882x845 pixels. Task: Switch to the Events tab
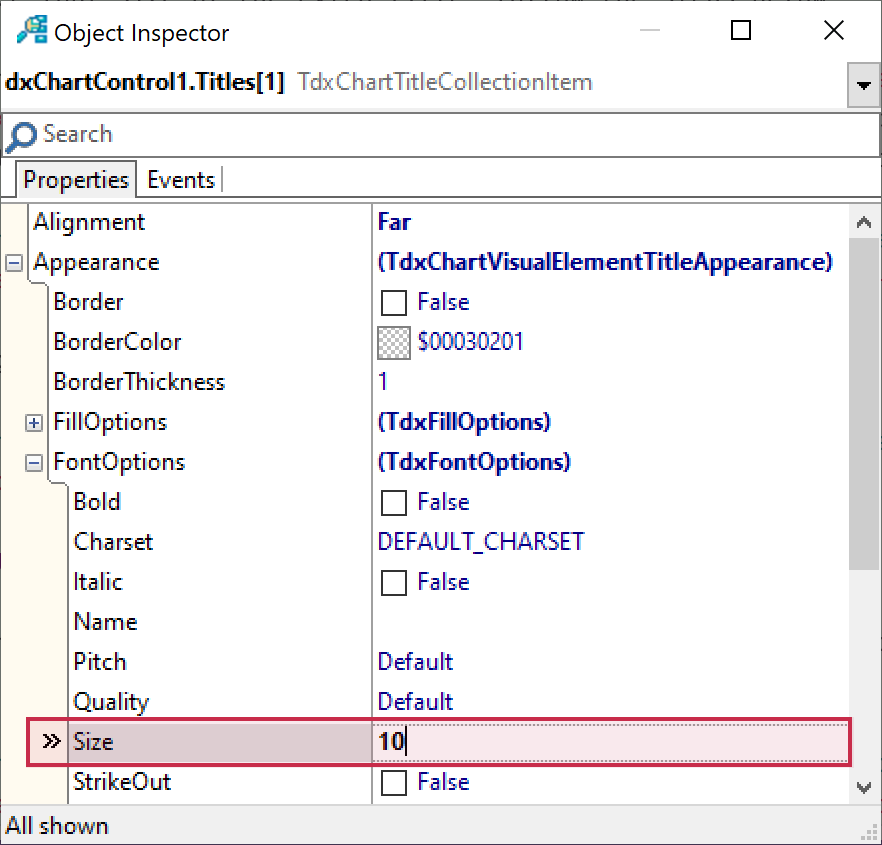181,180
